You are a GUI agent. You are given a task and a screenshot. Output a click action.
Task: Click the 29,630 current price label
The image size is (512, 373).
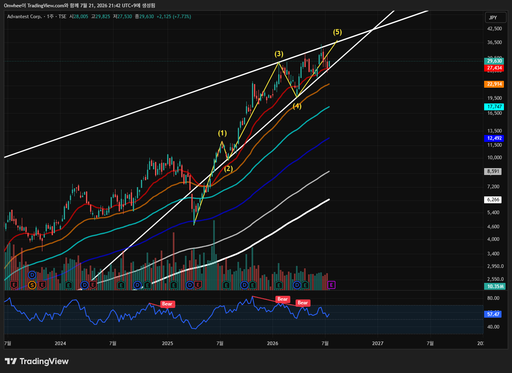pos(494,61)
